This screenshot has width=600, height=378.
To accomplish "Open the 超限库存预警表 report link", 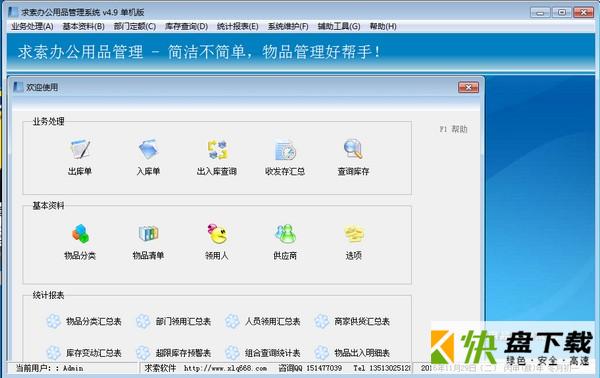I will pos(183,353).
